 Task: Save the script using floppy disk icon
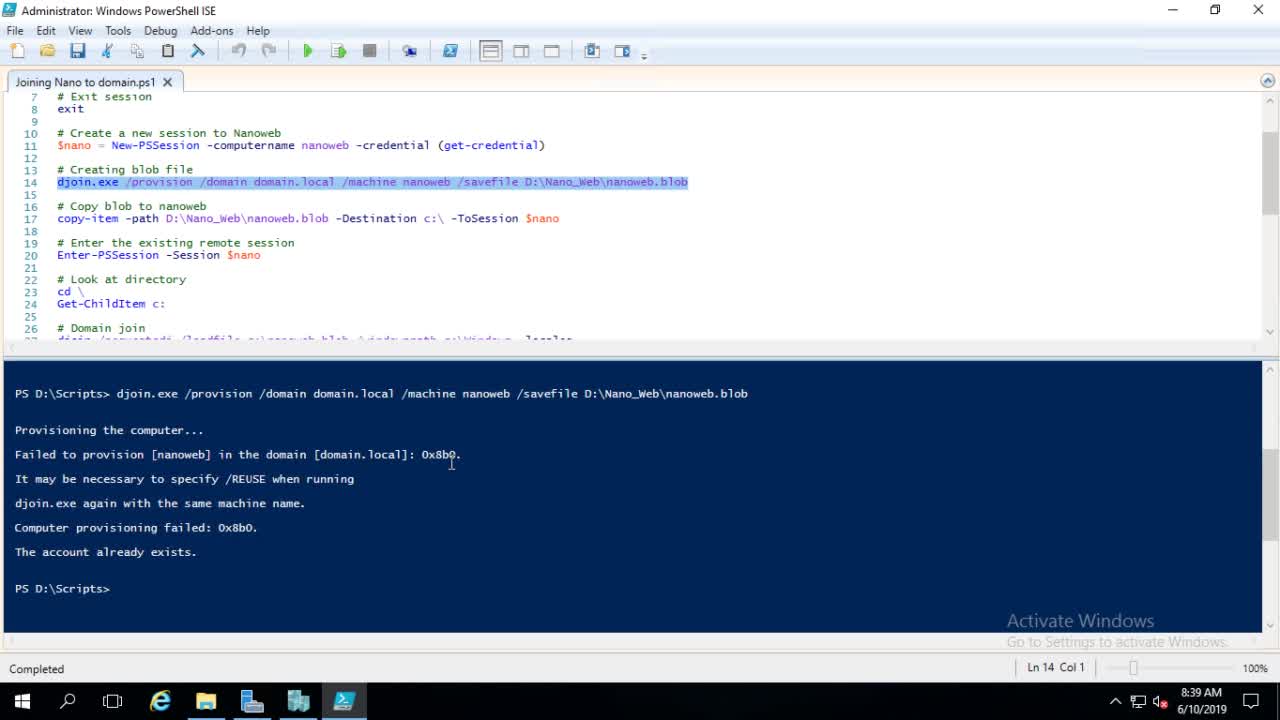[77, 51]
